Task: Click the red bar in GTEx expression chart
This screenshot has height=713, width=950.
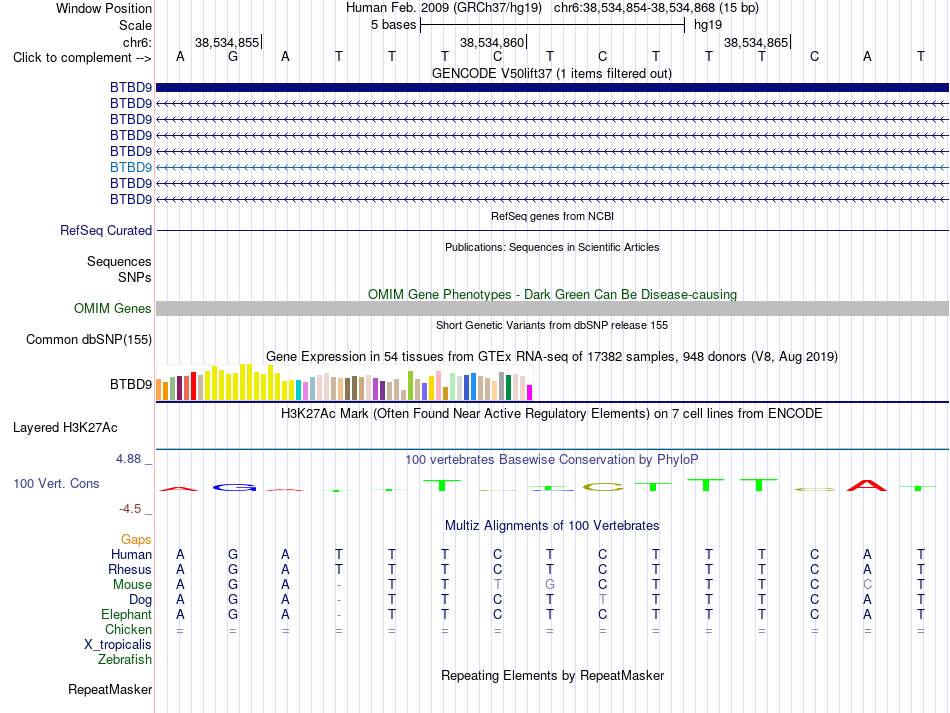Action: (193, 386)
